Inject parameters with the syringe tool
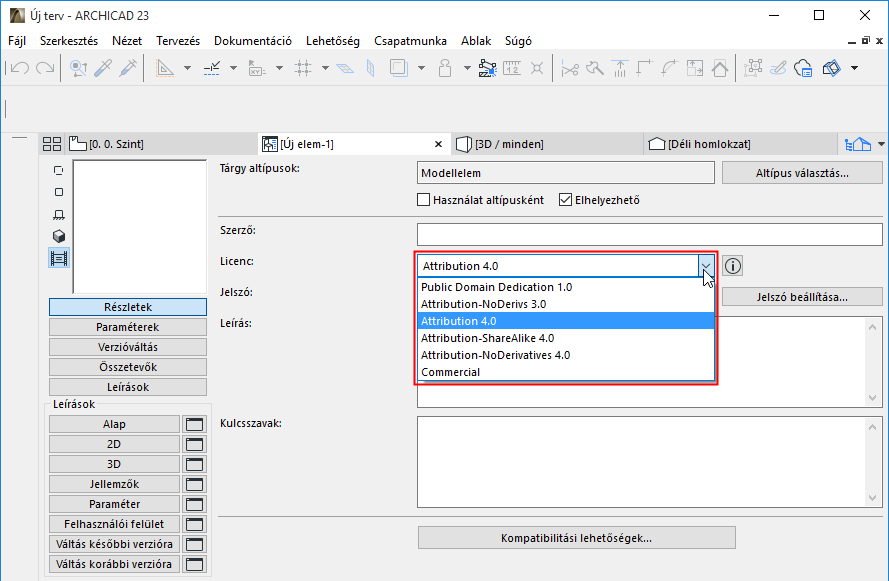Viewport: 889px width, 581px height. pos(128,68)
